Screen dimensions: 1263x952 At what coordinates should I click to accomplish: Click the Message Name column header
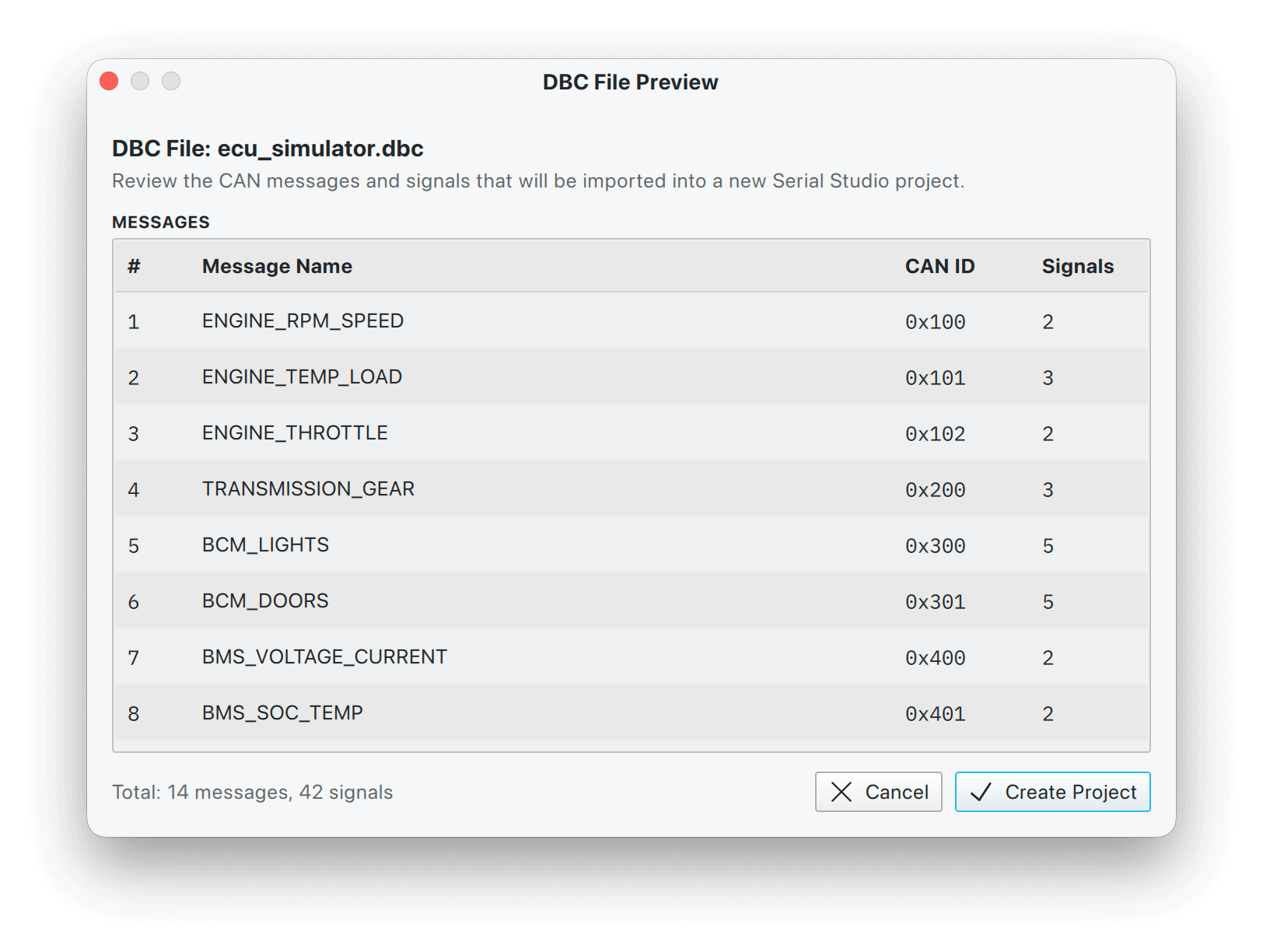(277, 266)
